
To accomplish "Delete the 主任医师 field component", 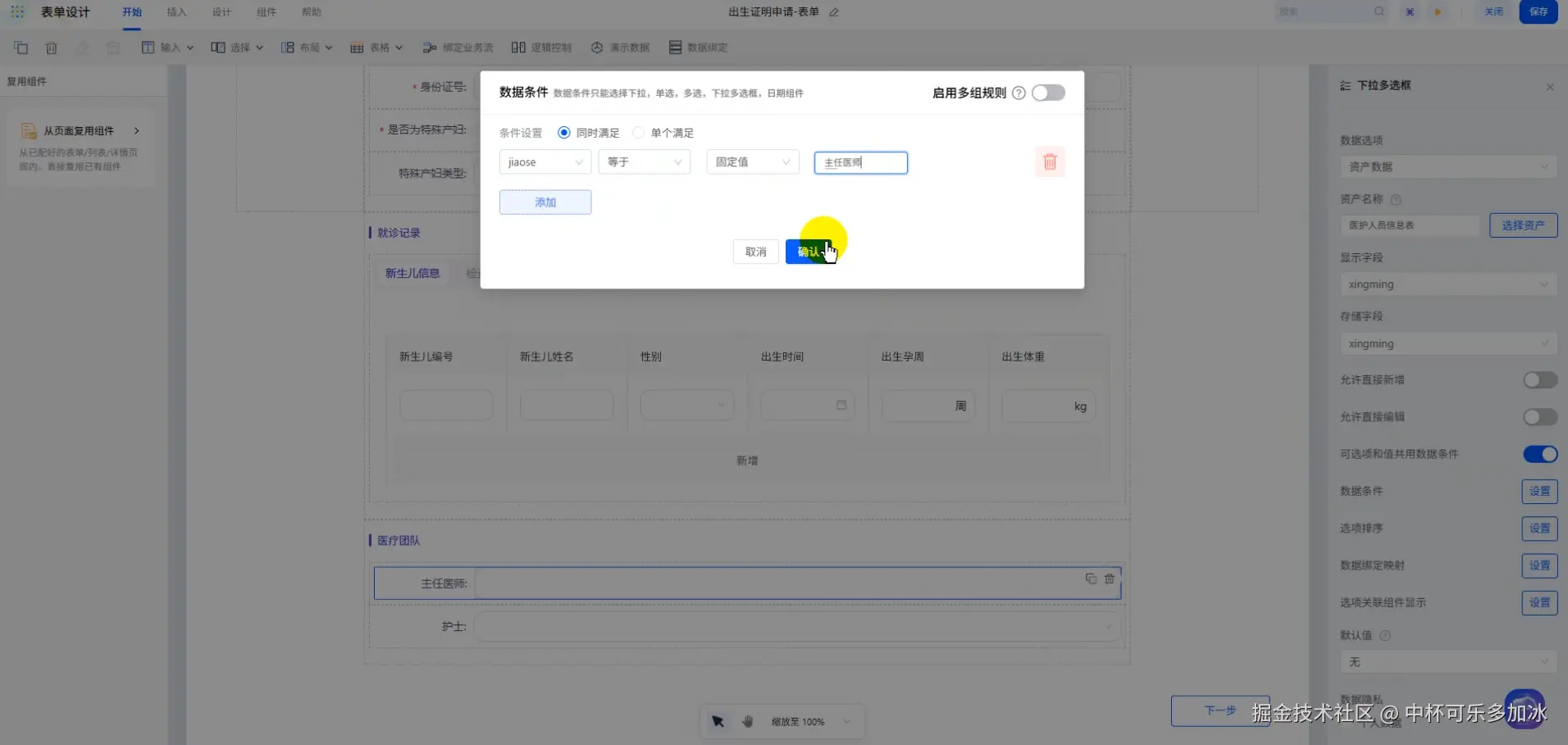I will 1110,579.
